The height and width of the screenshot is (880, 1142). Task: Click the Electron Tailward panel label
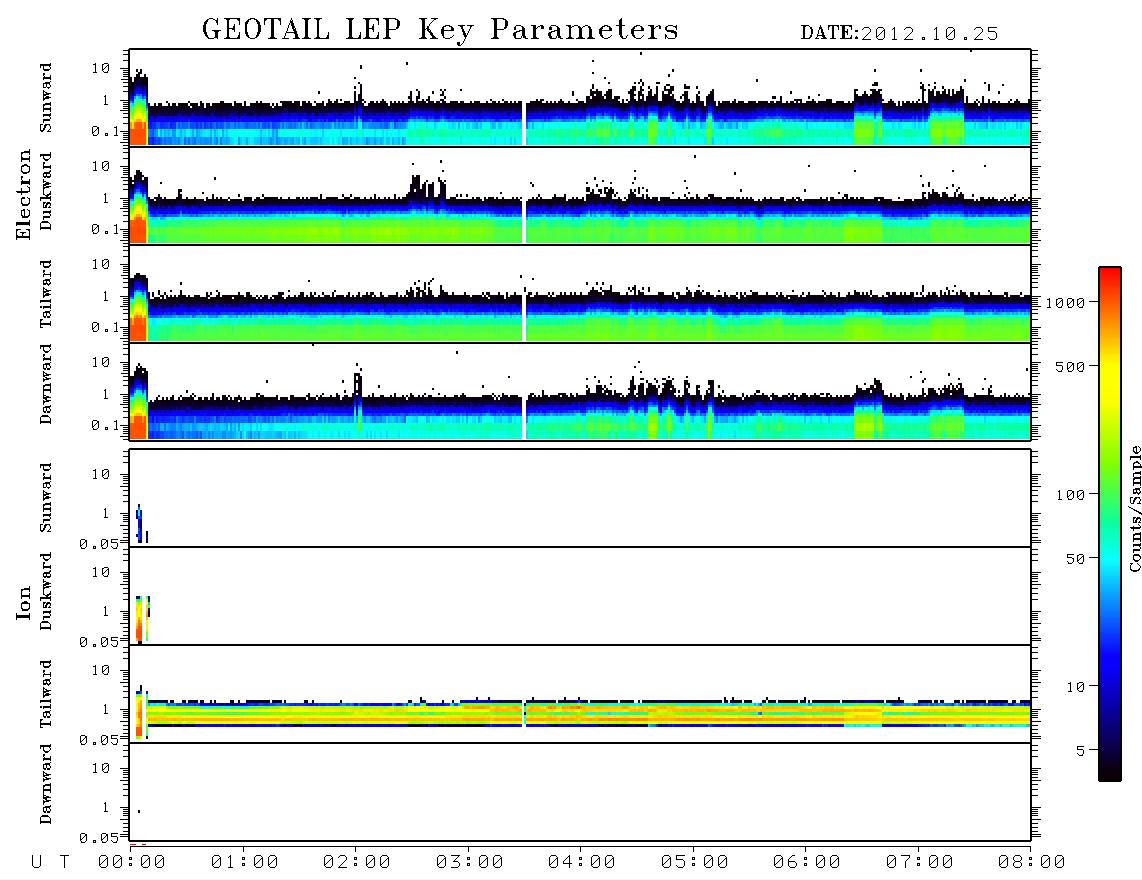(46, 293)
